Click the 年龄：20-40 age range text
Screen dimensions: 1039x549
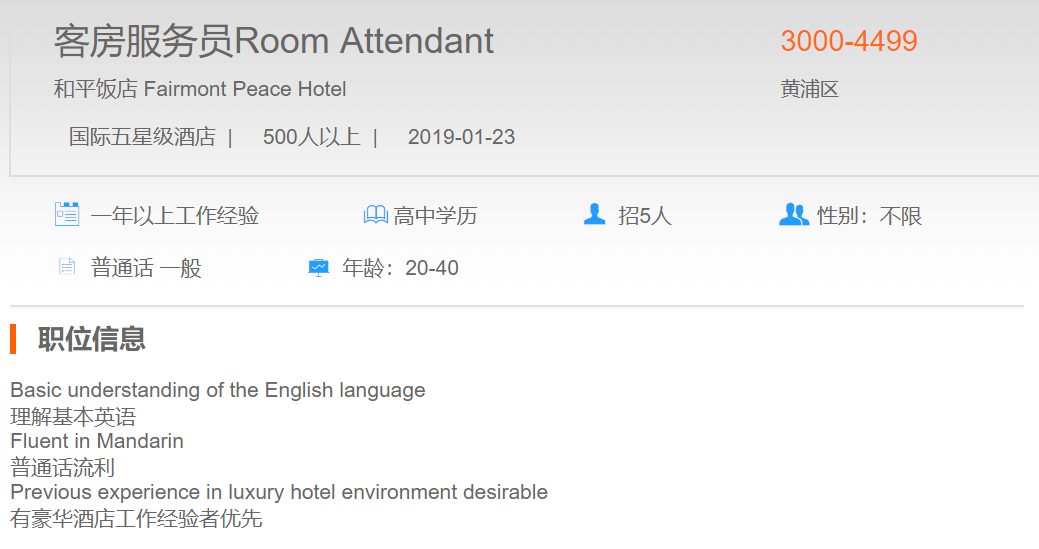[x=400, y=268]
